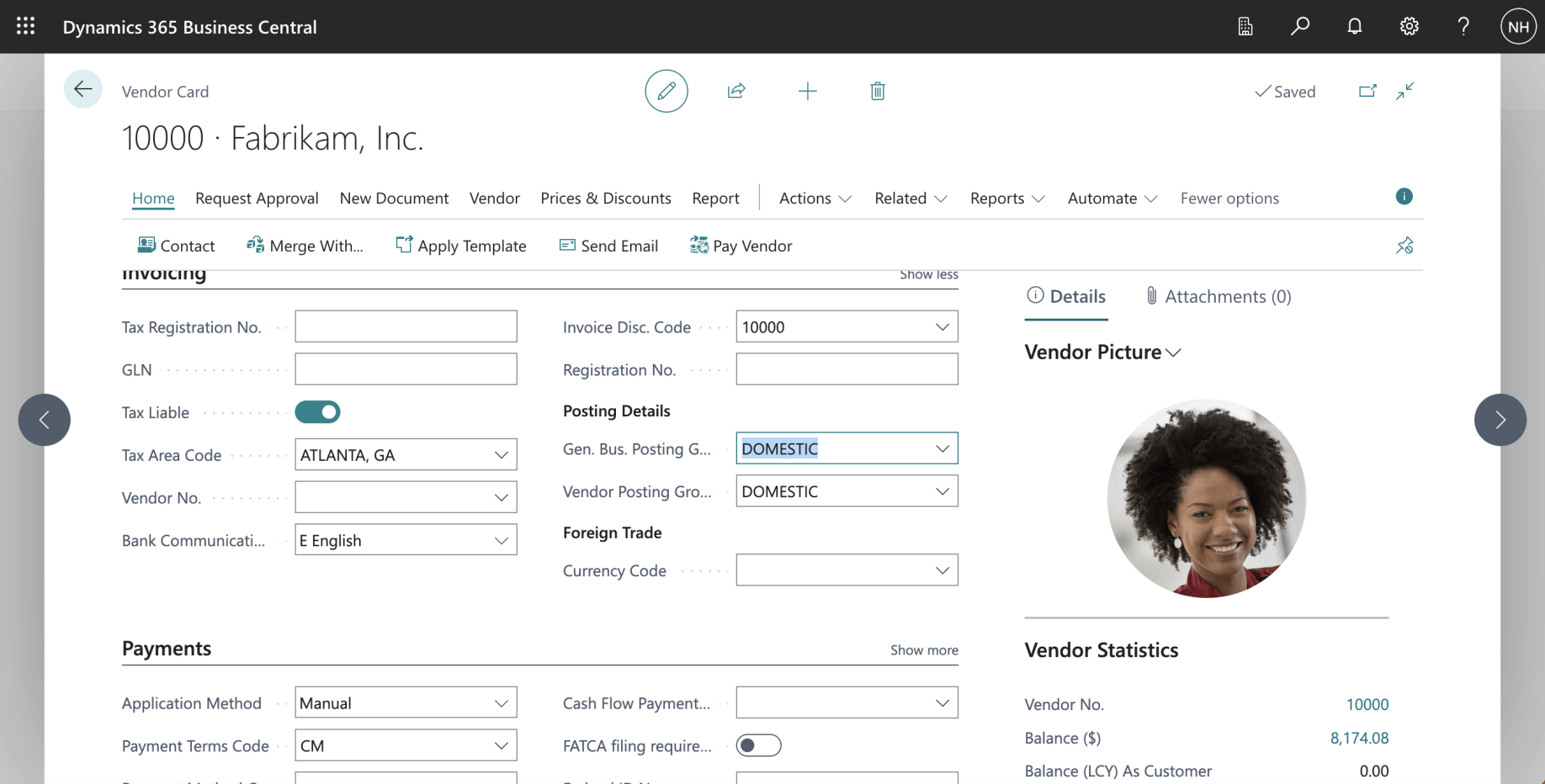Go to next record arrow
Image resolution: width=1545 pixels, height=784 pixels.
(1500, 420)
